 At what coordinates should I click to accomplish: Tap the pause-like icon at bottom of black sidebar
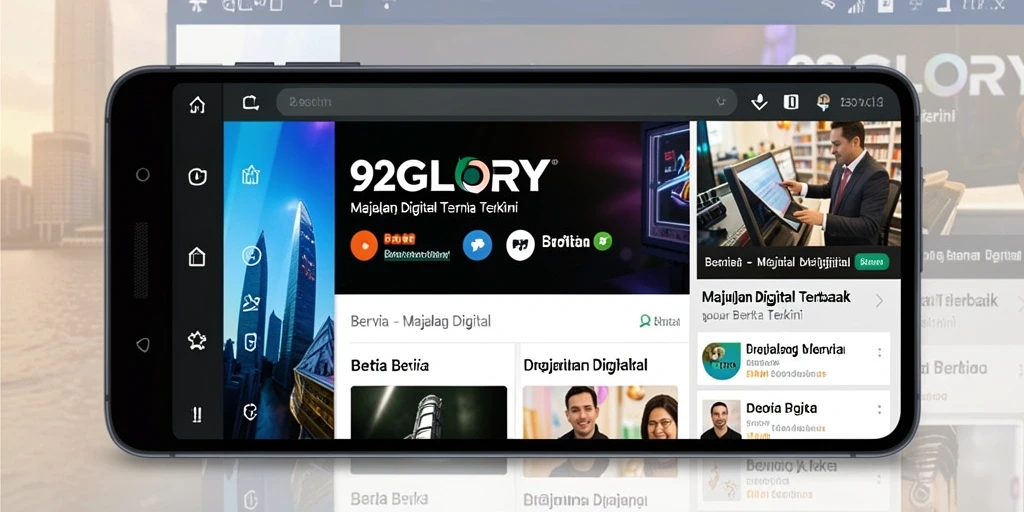coord(197,414)
